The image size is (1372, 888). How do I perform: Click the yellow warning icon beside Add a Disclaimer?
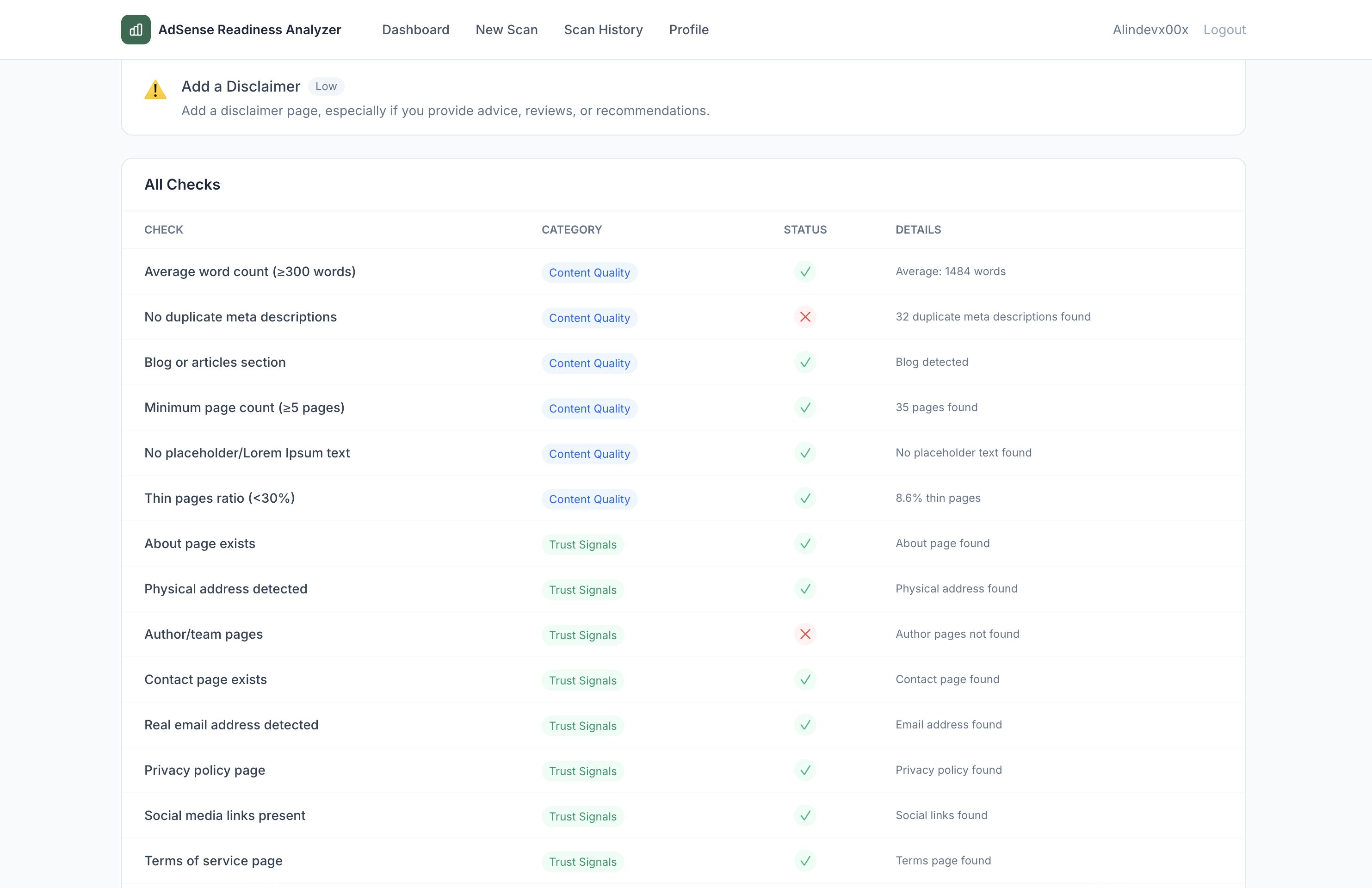point(155,90)
